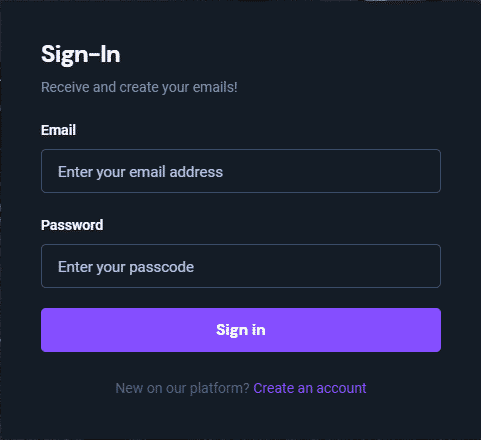
Task: Open the Create an account link
Action: [x=310, y=388]
